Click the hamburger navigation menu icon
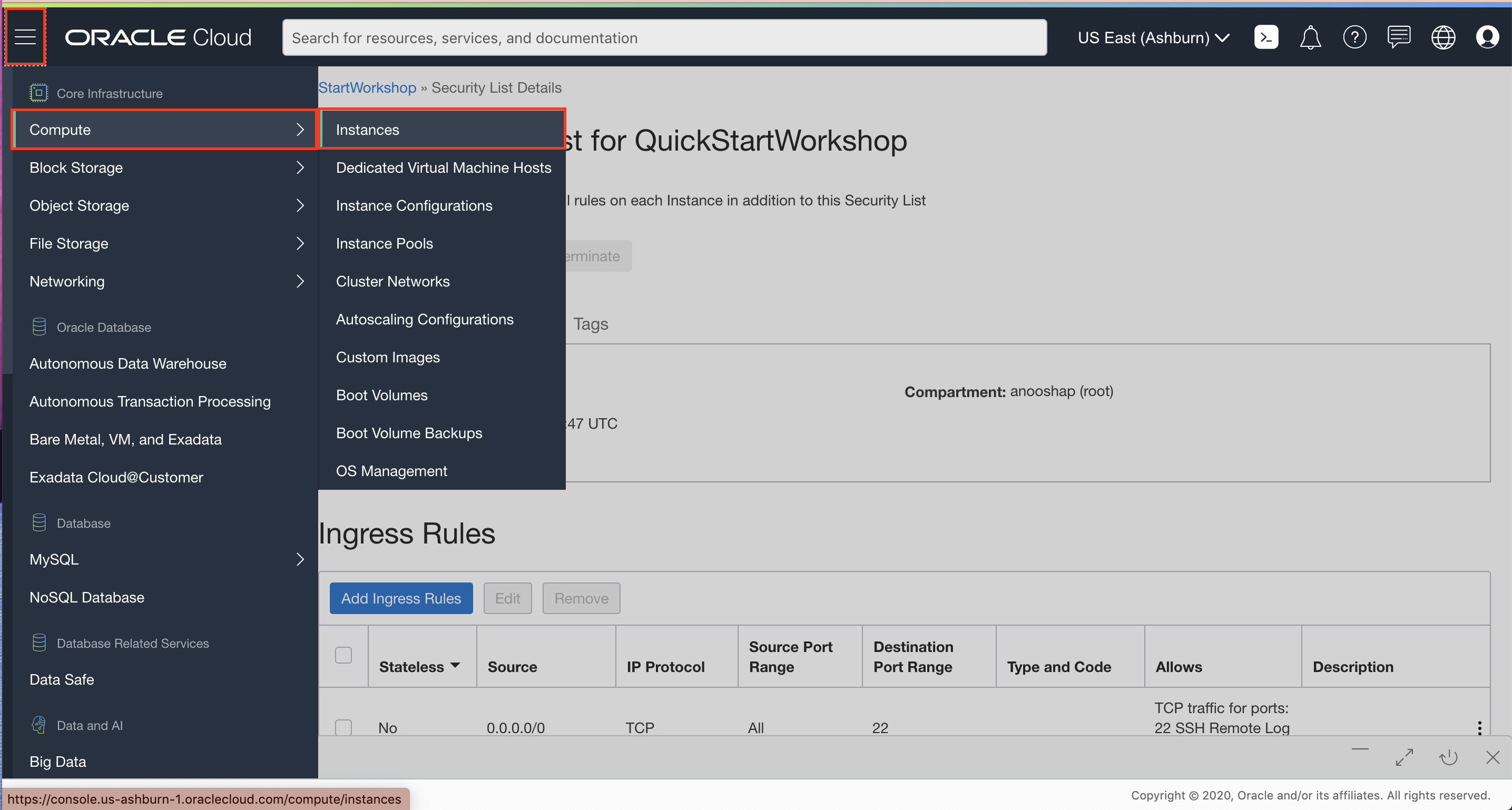The image size is (1512, 810). coord(25,37)
